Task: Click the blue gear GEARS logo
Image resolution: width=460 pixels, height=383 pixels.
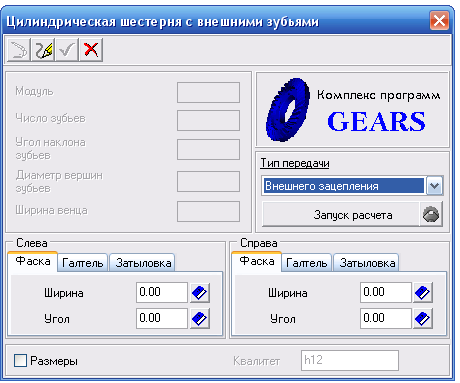Action: pos(287,110)
